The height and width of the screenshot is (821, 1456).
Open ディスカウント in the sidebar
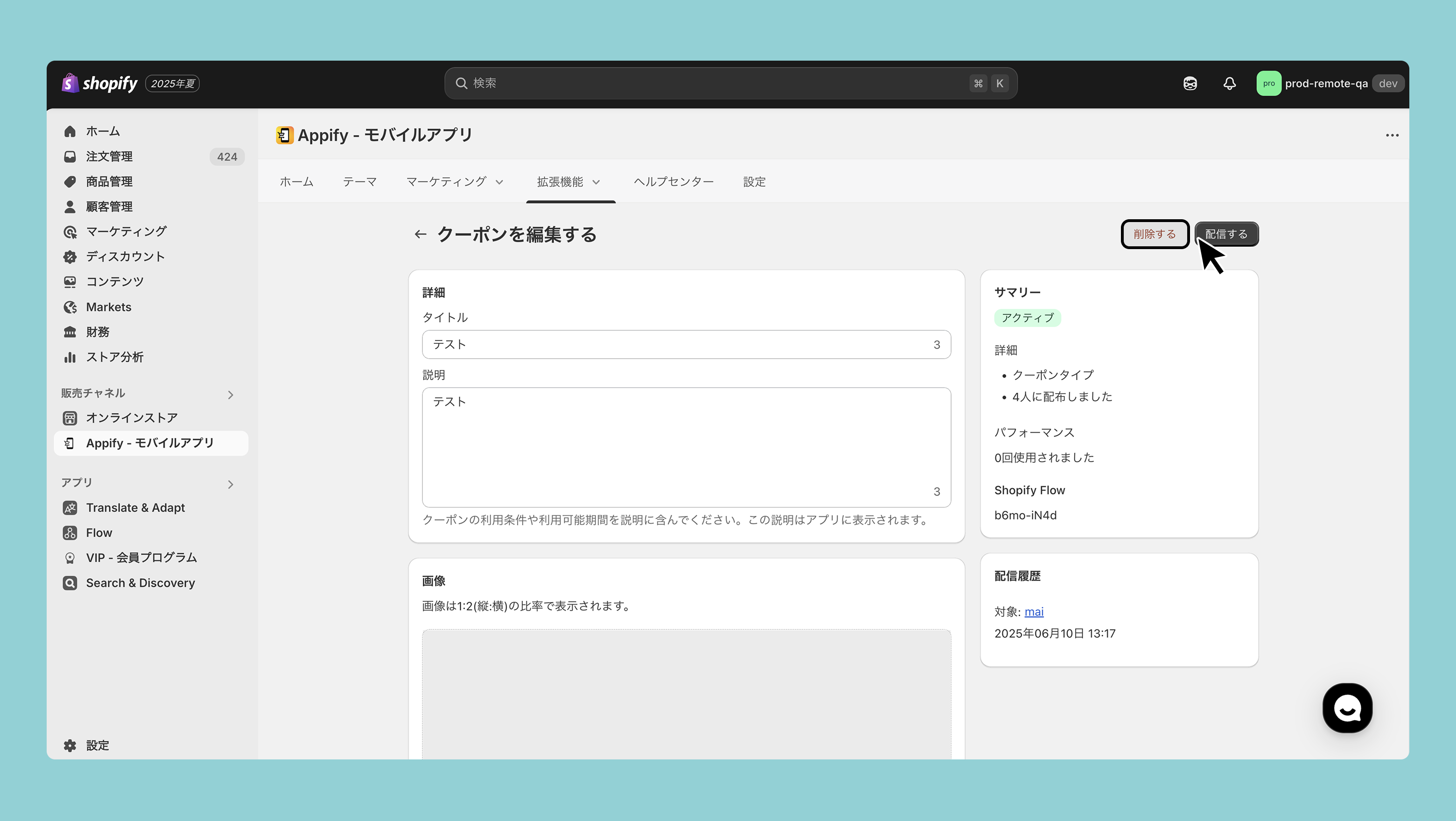(125, 257)
